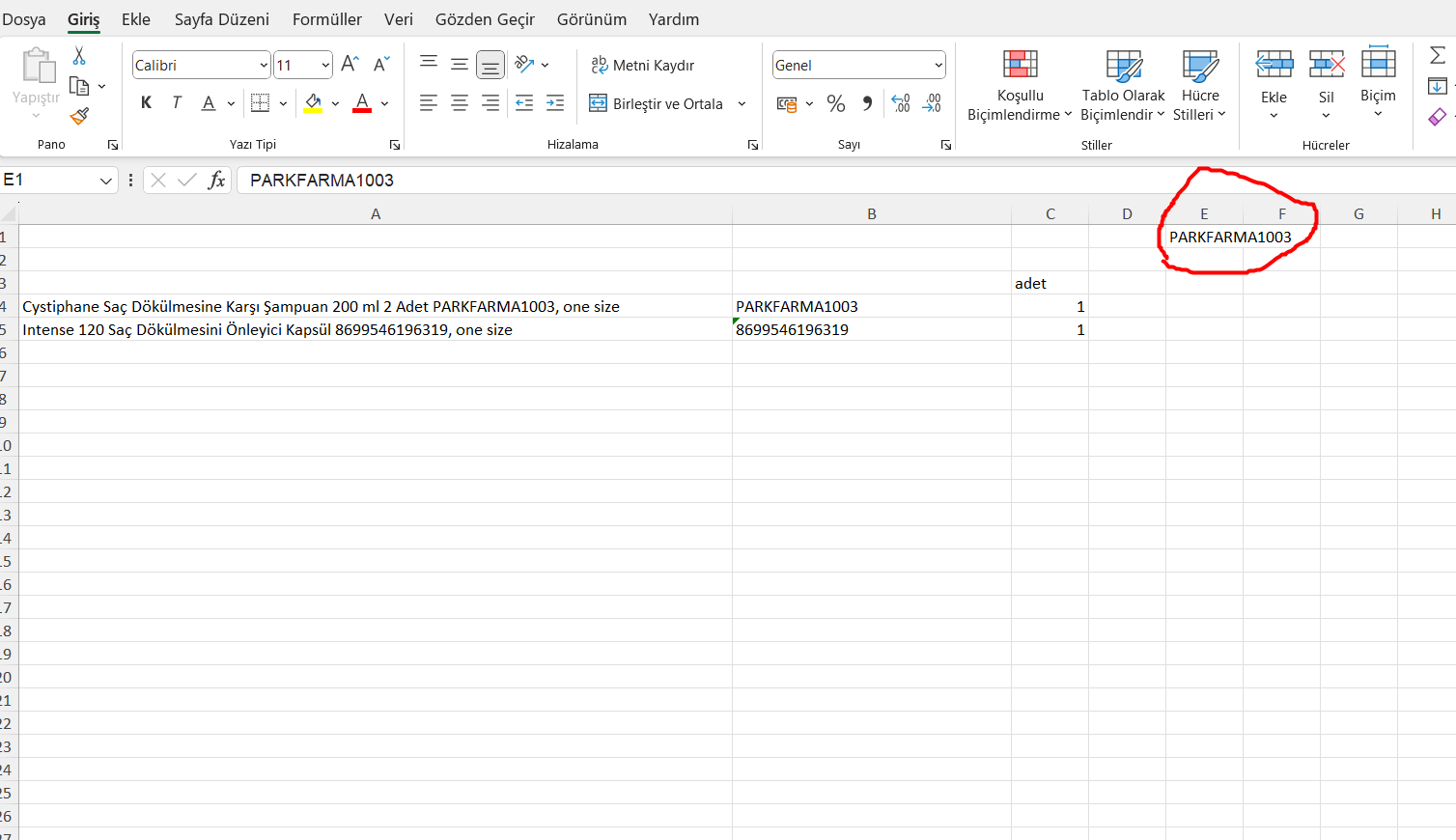
Task: Align text left
Action: pos(429,102)
